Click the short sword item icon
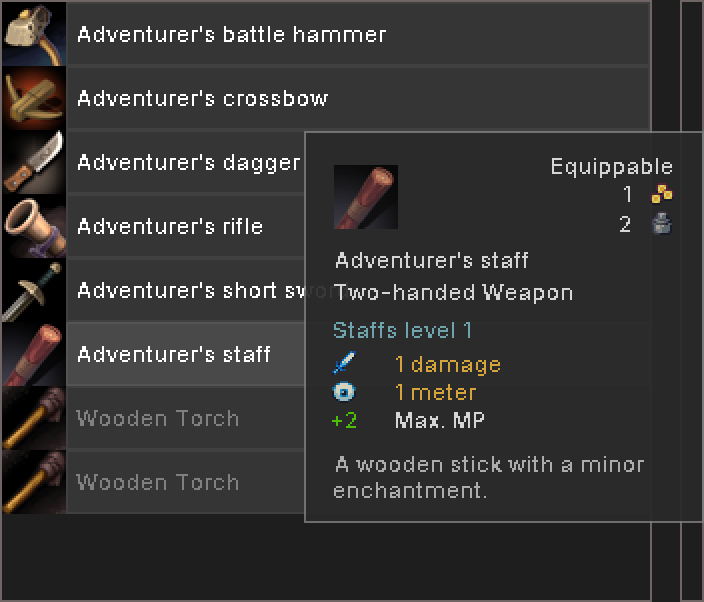The image size is (704, 602). pyautogui.click(x=34, y=290)
